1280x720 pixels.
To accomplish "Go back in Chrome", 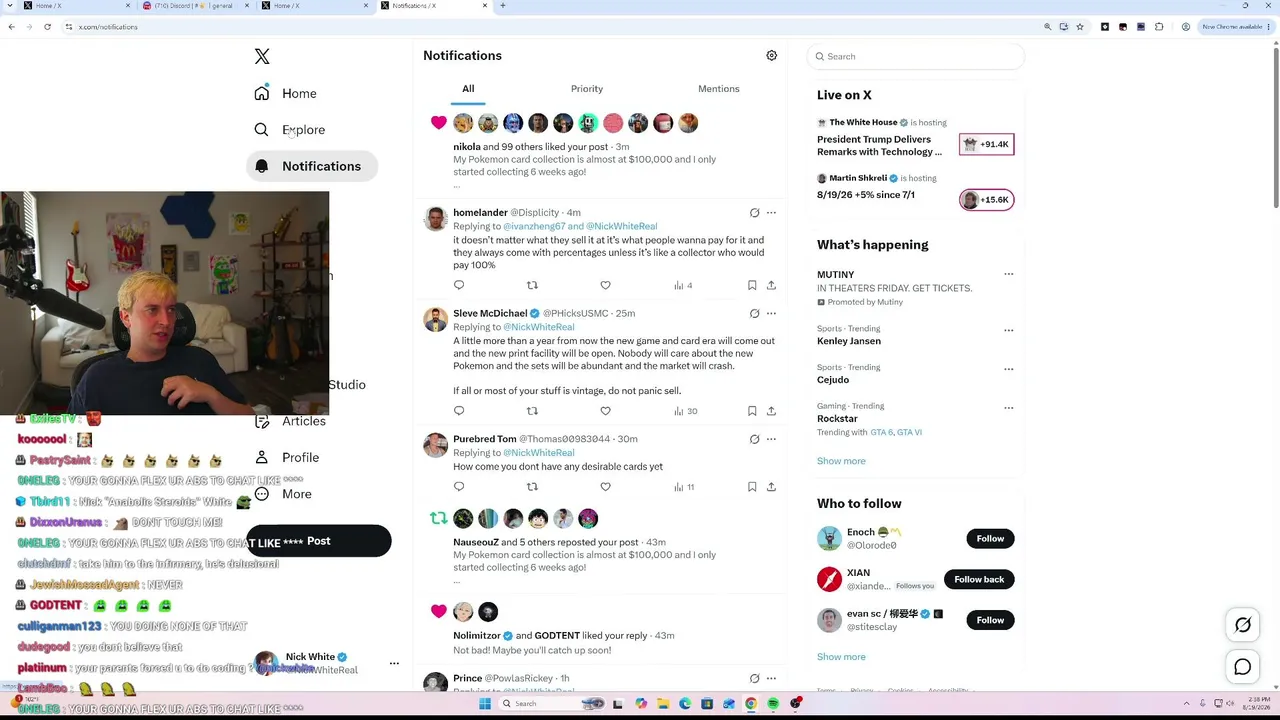I will (x=11, y=27).
